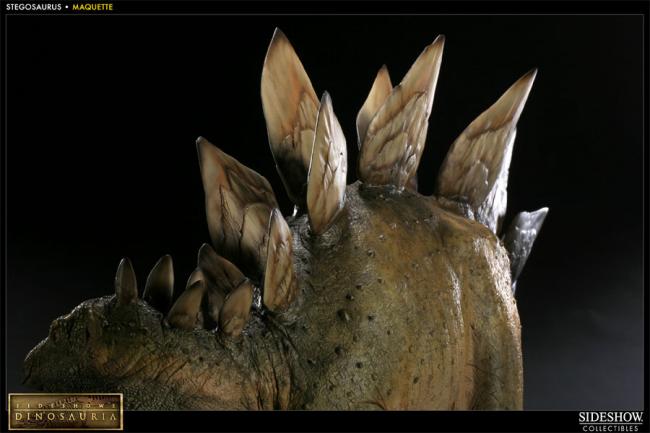Select the COLLECTIBLES text under Sideshow logo
The height and width of the screenshot is (433, 650).
pos(610,428)
